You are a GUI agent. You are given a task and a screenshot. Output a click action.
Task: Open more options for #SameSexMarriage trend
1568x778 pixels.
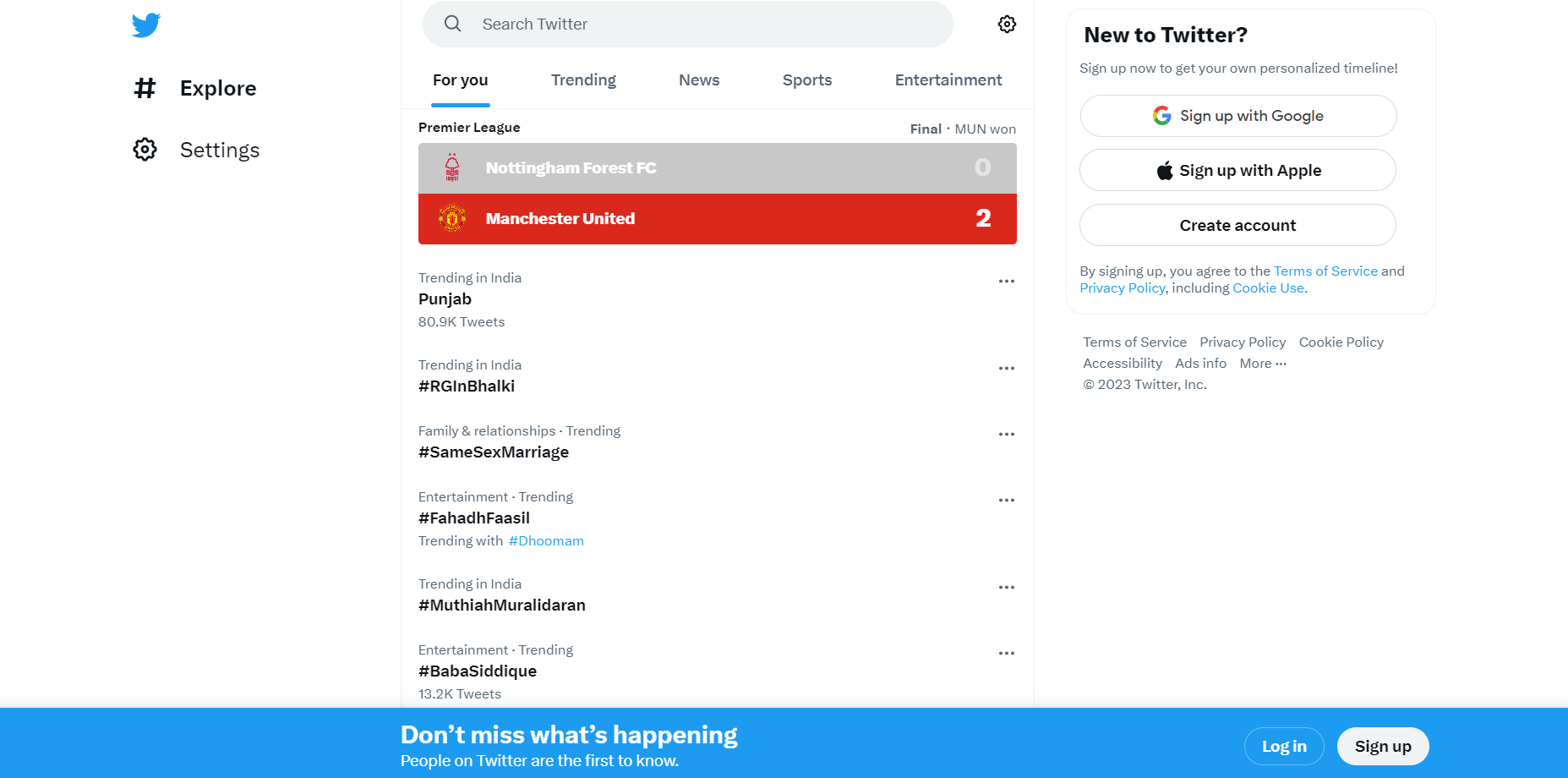click(1006, 434)
